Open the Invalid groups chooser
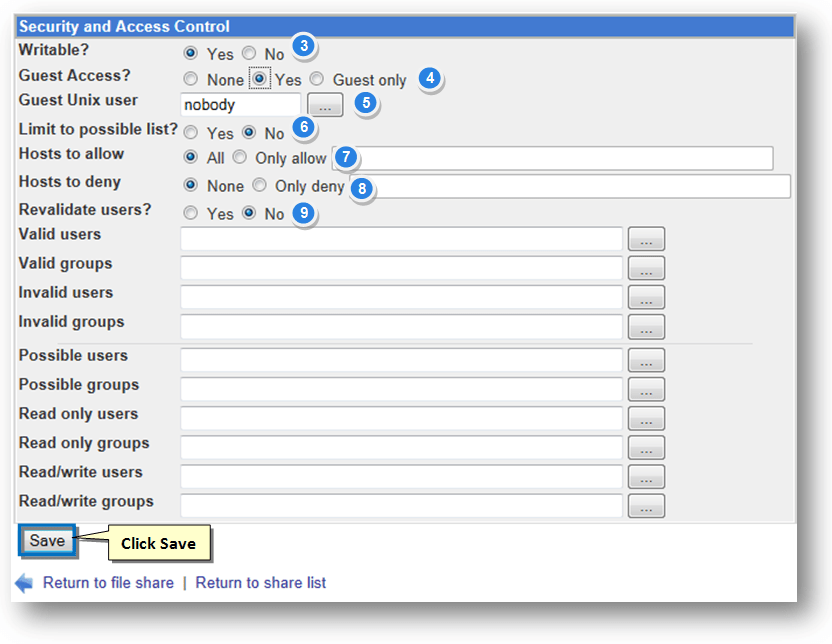The image size is (832, 644). click(646, 326)
